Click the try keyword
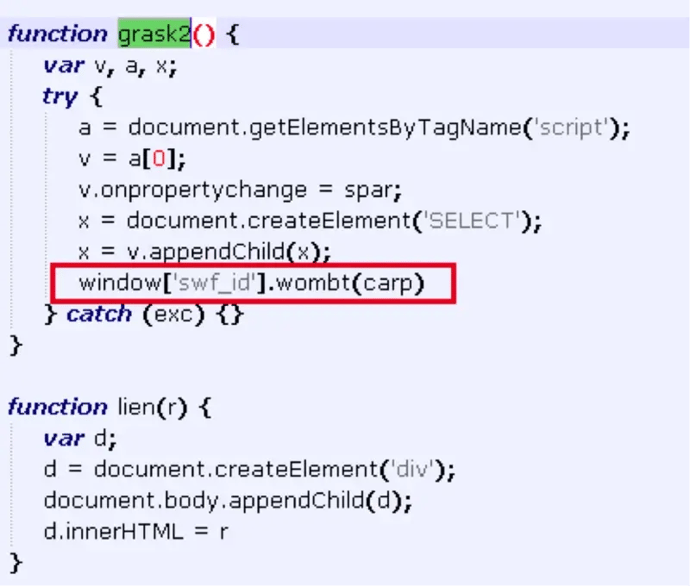The height and width of the screenshot is (586, 690). [60, 97]
